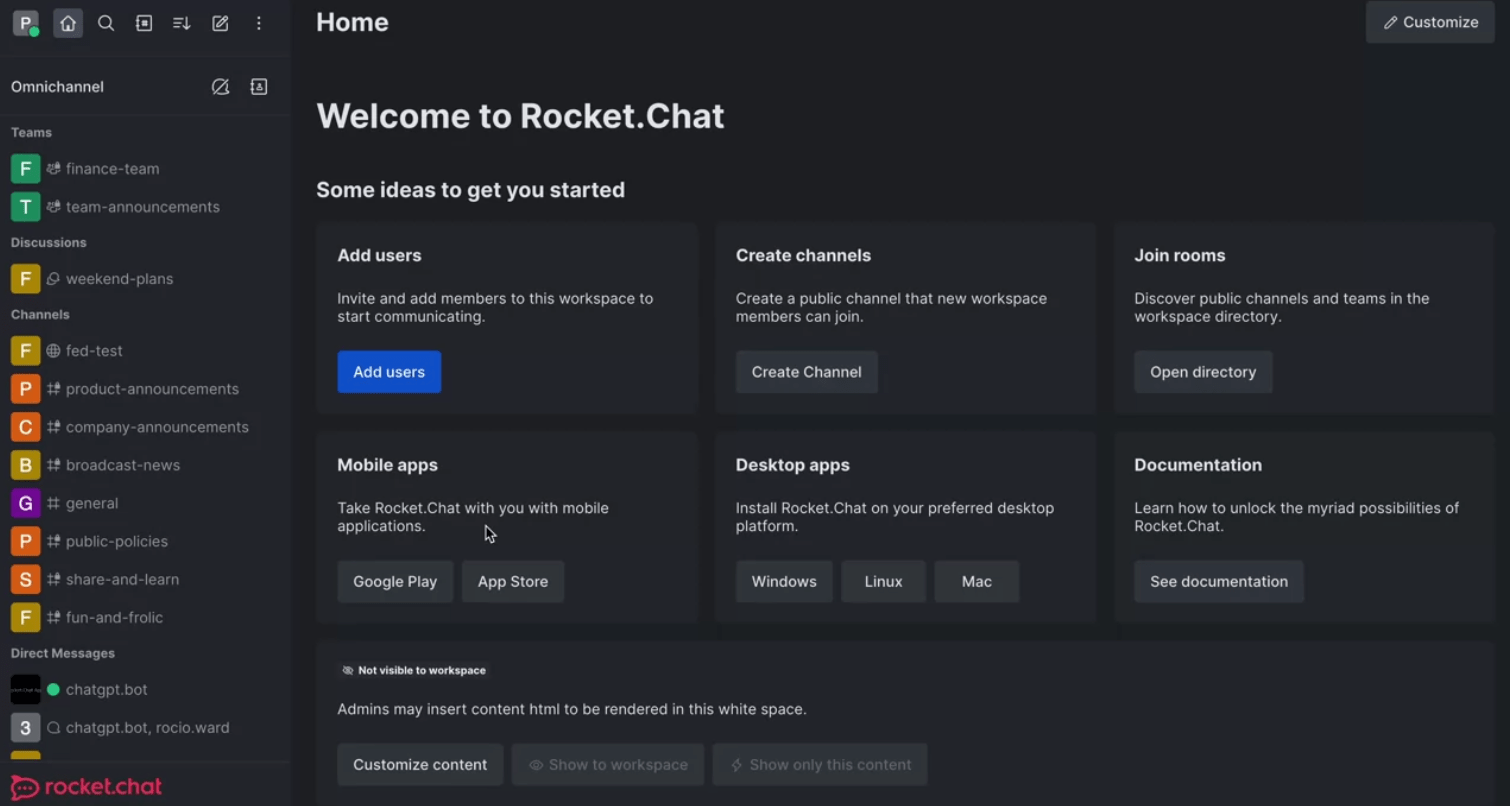Click the blue Add users button
Viewport: 1510px width, 806px height.
coord(389,371)
